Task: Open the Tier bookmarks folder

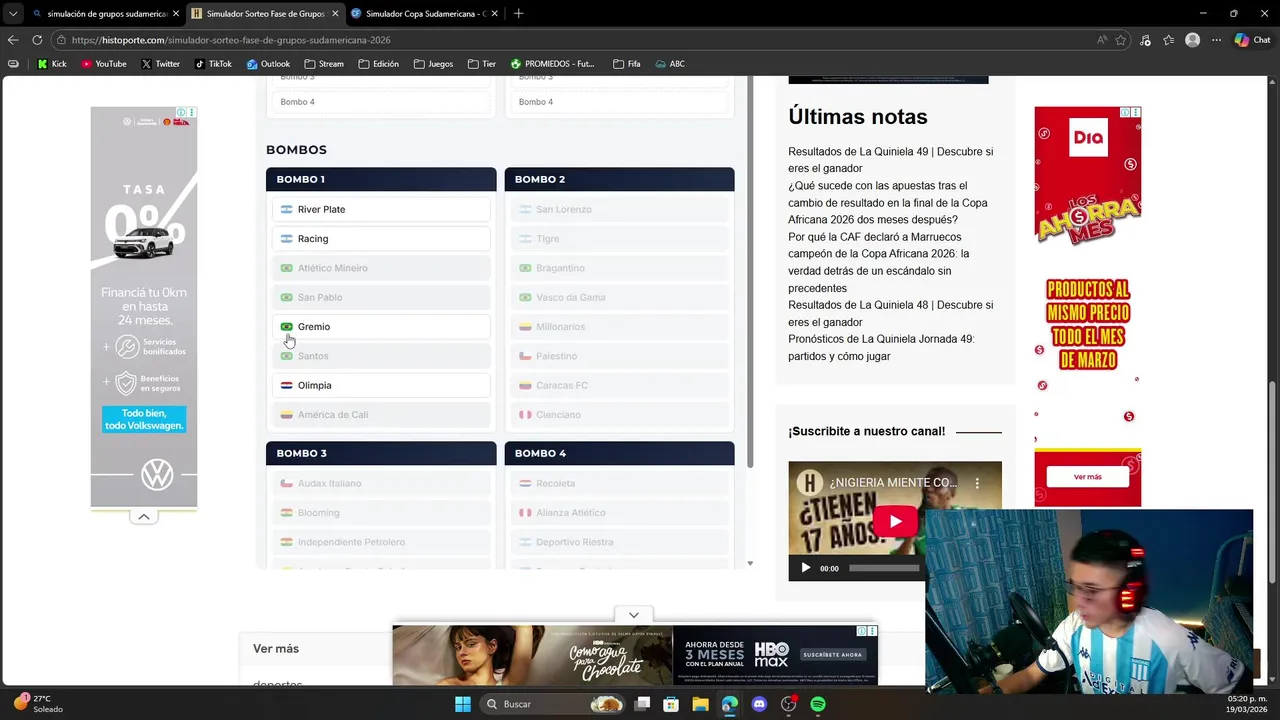Action: point(481,64)
